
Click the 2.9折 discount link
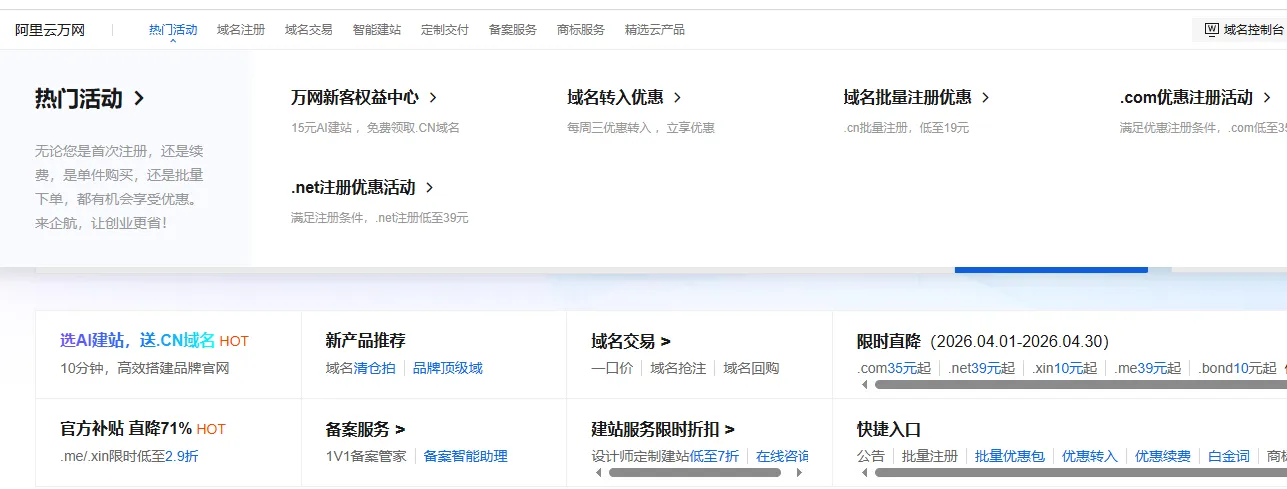click(182, 456)
